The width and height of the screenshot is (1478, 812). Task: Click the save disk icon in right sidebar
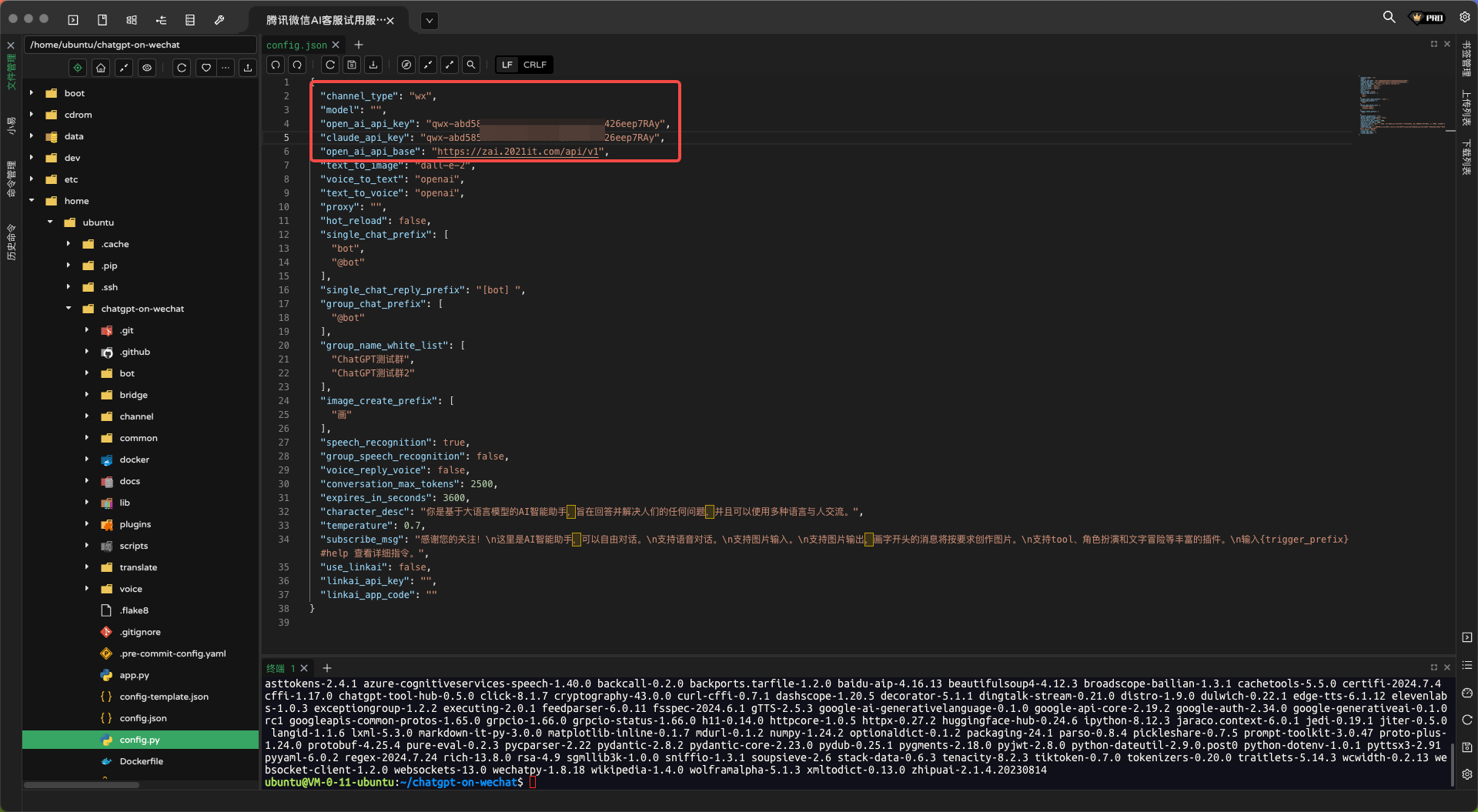(x=1467, y=747)
